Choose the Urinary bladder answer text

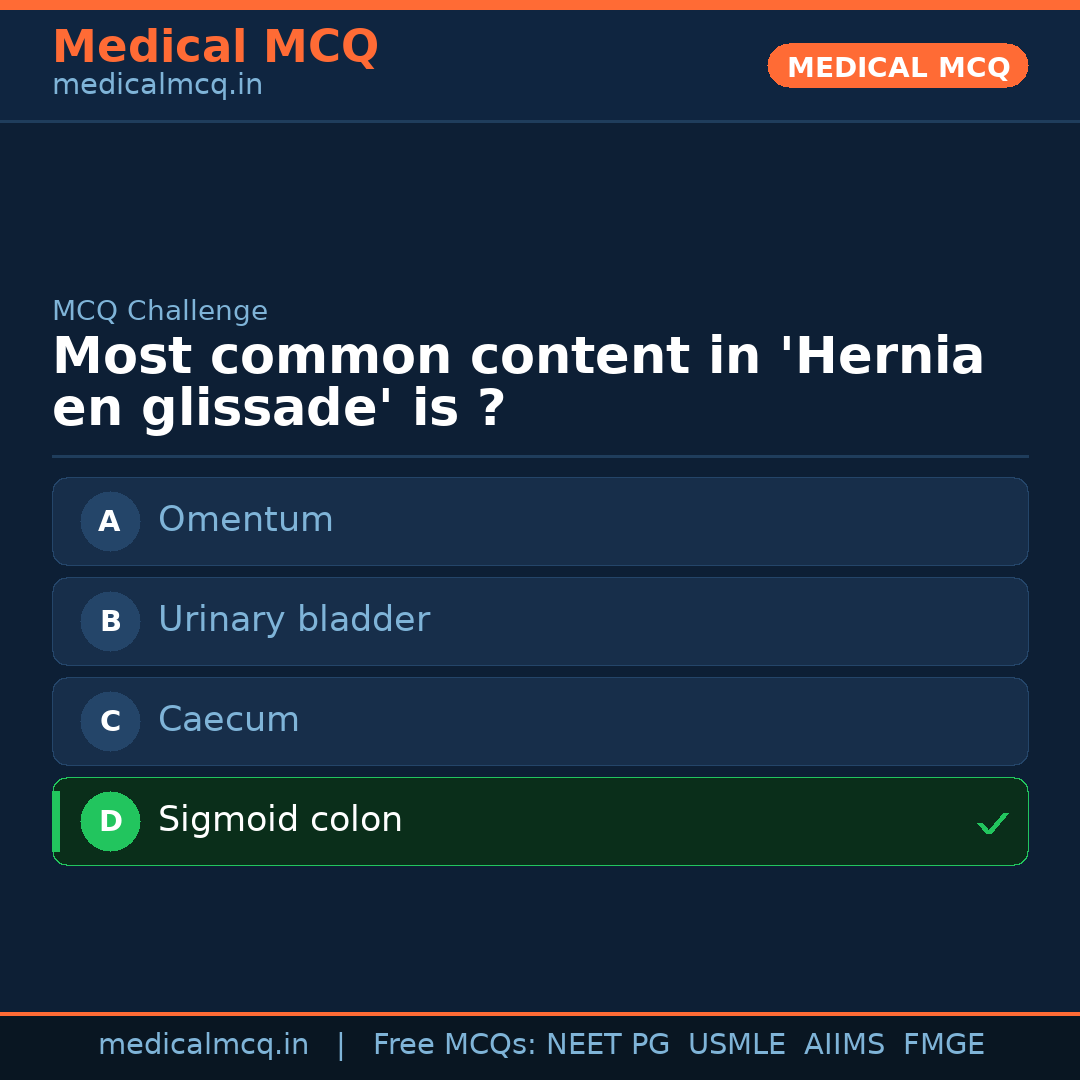[x=293, y=620]
